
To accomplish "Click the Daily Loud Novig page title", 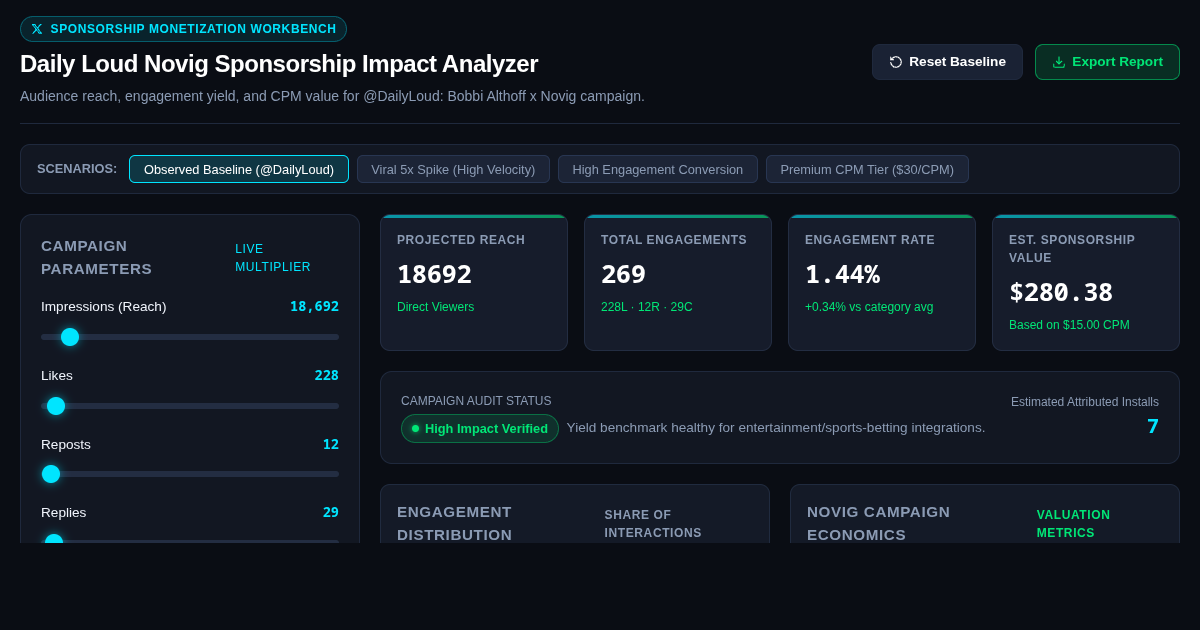I will (279, 64).
